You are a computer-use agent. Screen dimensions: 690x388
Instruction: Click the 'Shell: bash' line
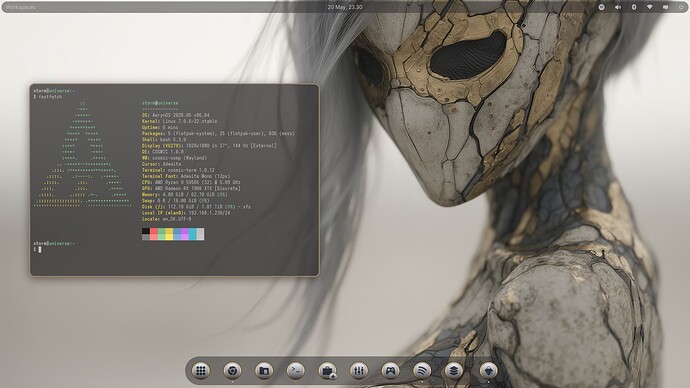[x=164, y=139]
